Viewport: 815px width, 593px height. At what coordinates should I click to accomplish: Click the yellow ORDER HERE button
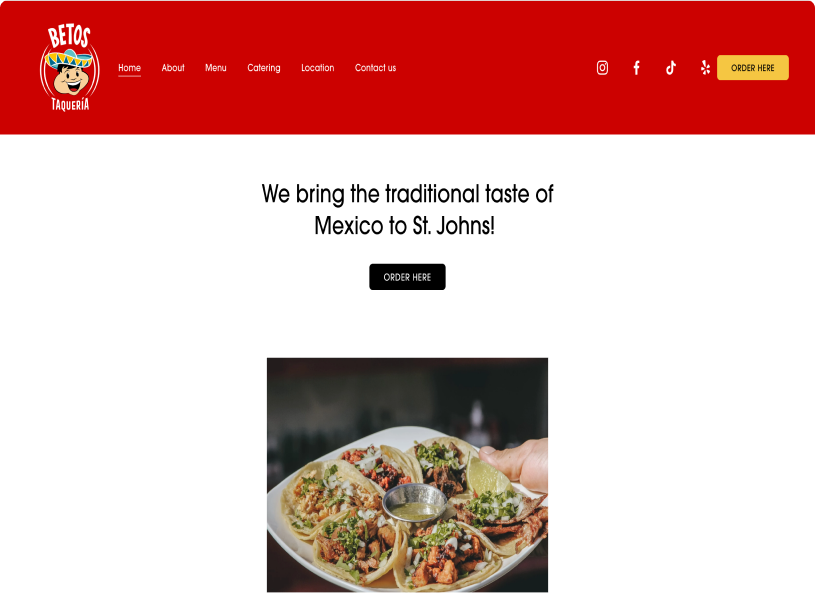click(753, 68)
